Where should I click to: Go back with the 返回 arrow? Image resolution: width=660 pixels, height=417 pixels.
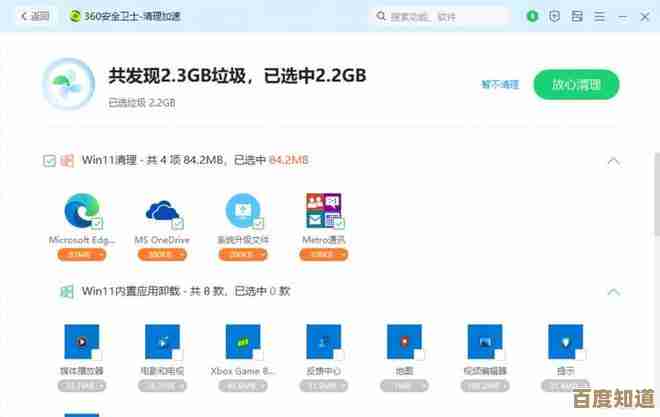pyautogui.click(x=24, y=16)
